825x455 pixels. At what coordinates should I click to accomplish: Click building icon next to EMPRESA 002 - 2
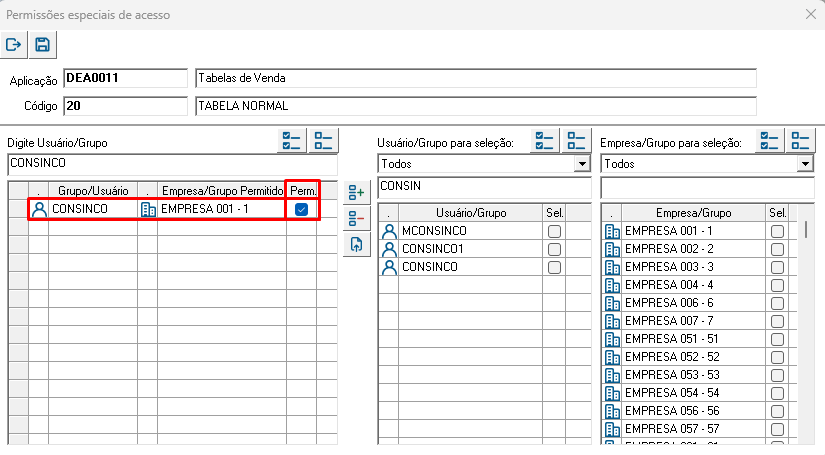click(x=612, y=249)
